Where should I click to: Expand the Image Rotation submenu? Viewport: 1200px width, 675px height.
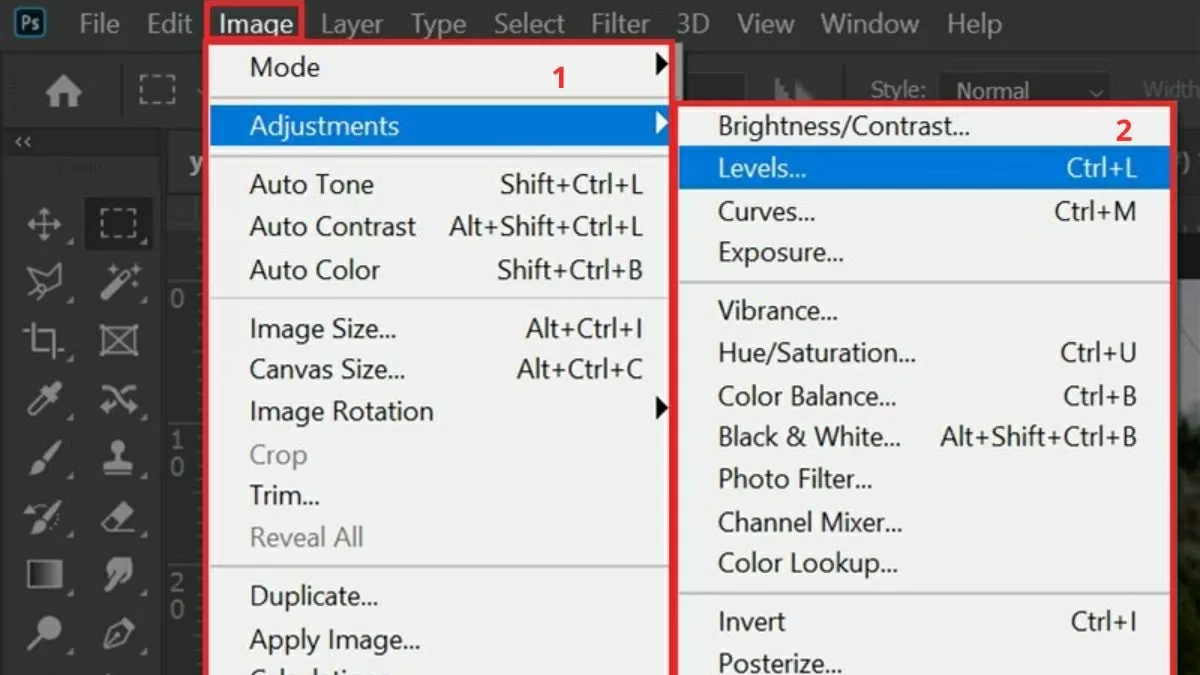(x=341, y=411)
